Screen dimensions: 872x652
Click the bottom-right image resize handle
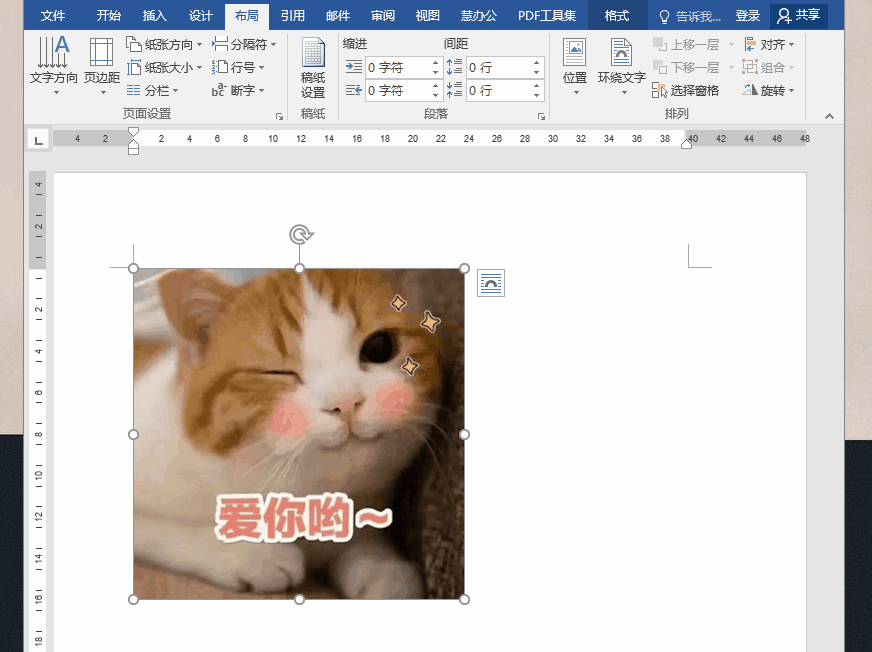pyautogui.click(x=464, y=599)
